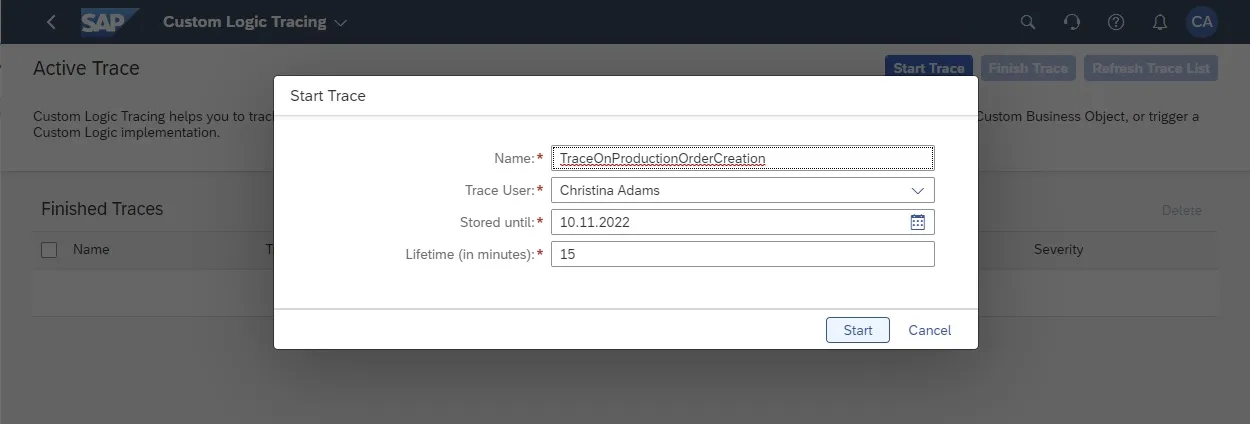Open the search icon in header

(x=1028, y=22)
